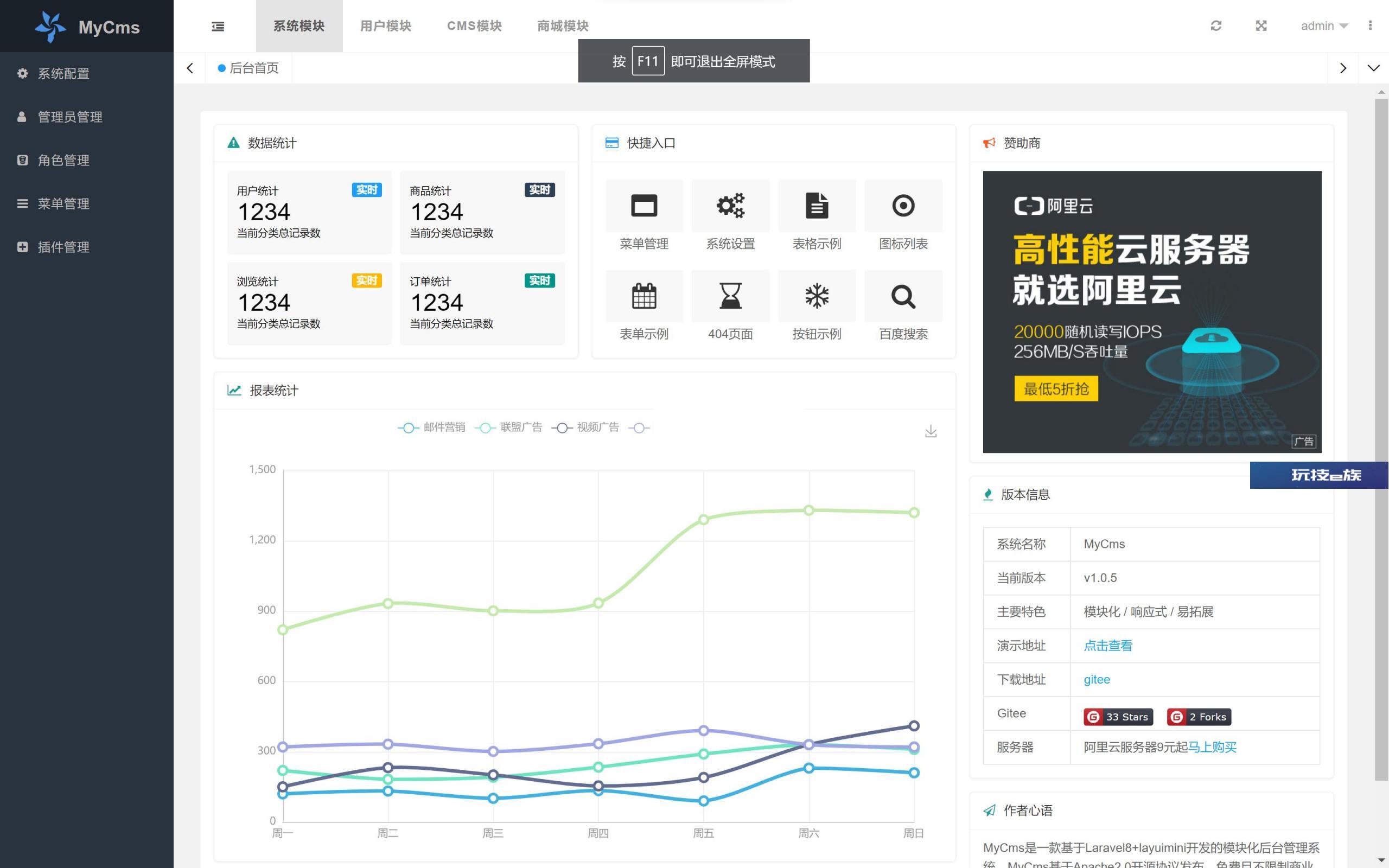The width and height of the screenshot is (1389, 868).
Task: Open the 系统设置 gears shortcut tile
Action: click(730, 216)
